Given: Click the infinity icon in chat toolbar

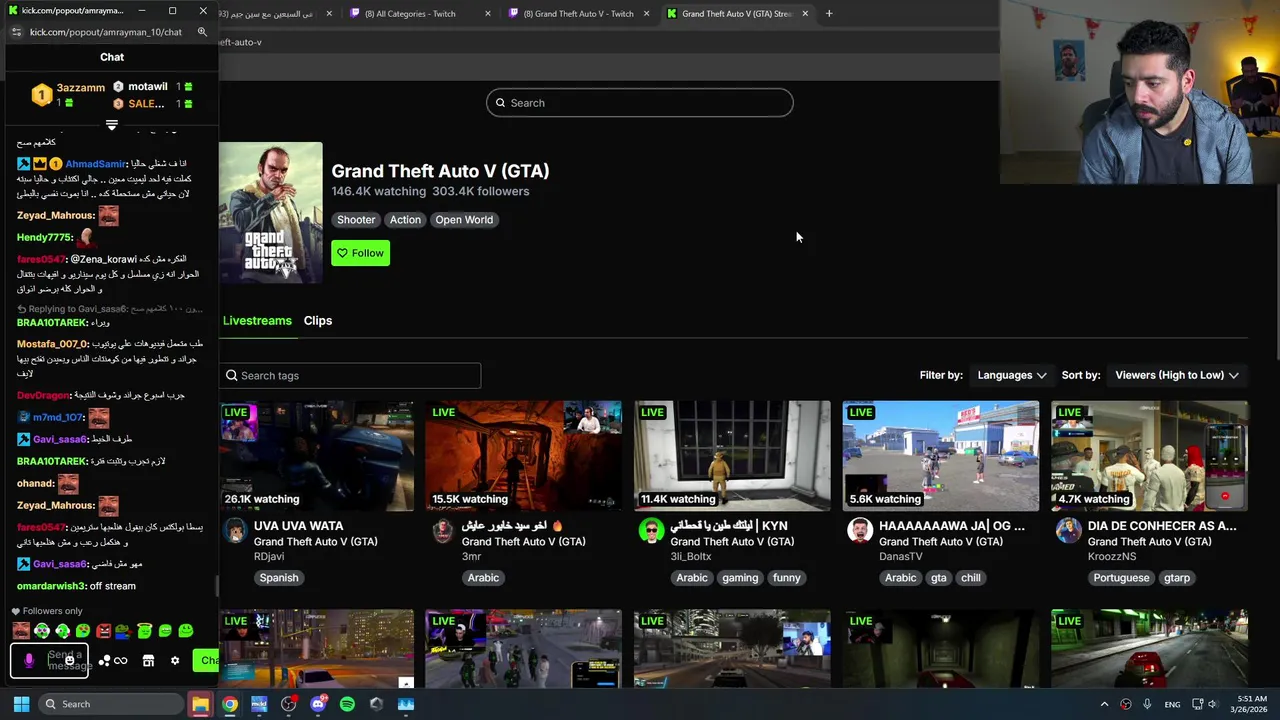Looking at the screenshot, I should point(121,661).
